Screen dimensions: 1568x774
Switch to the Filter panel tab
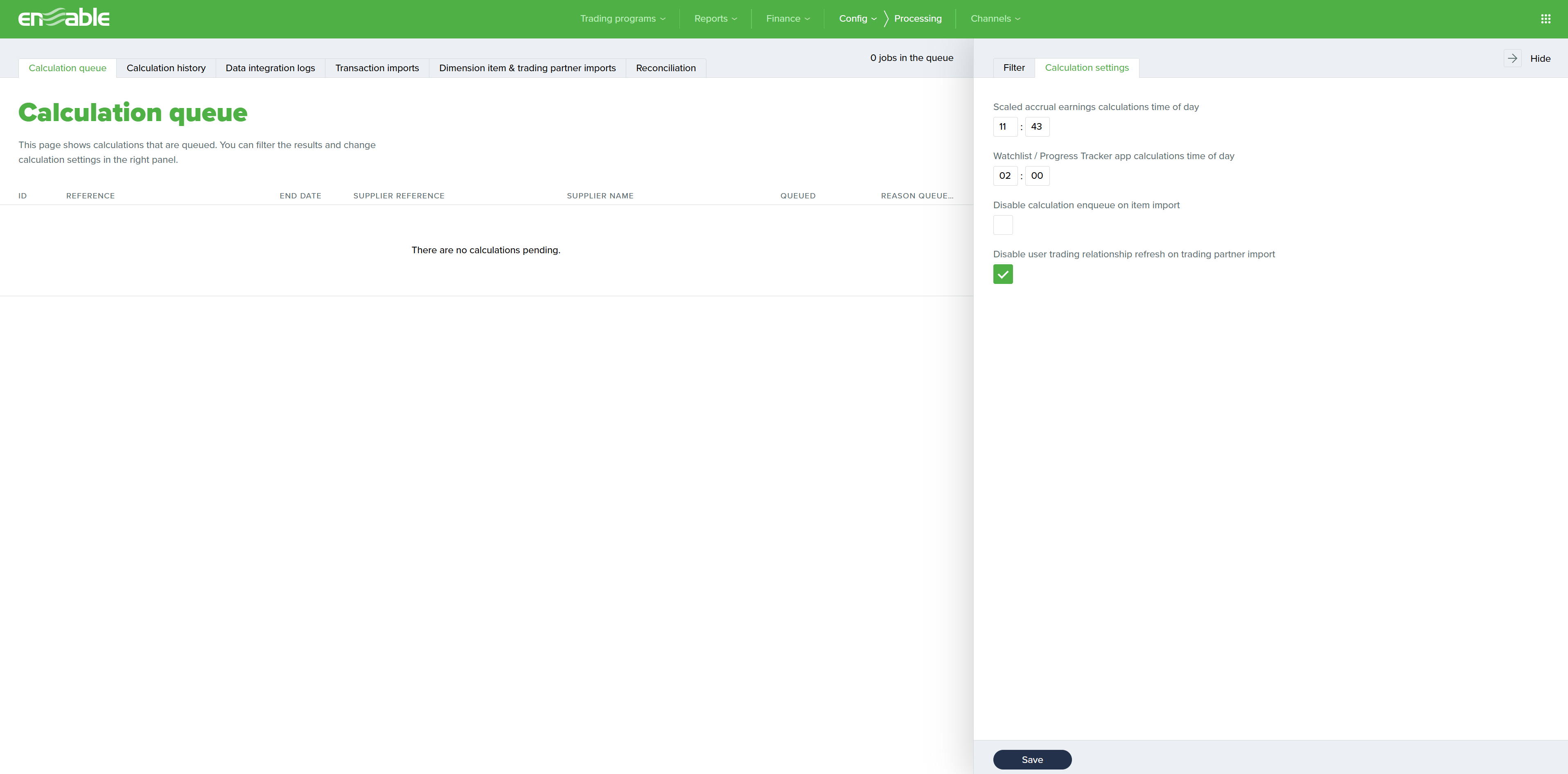pyautogui.click(x=1013, y=67)
